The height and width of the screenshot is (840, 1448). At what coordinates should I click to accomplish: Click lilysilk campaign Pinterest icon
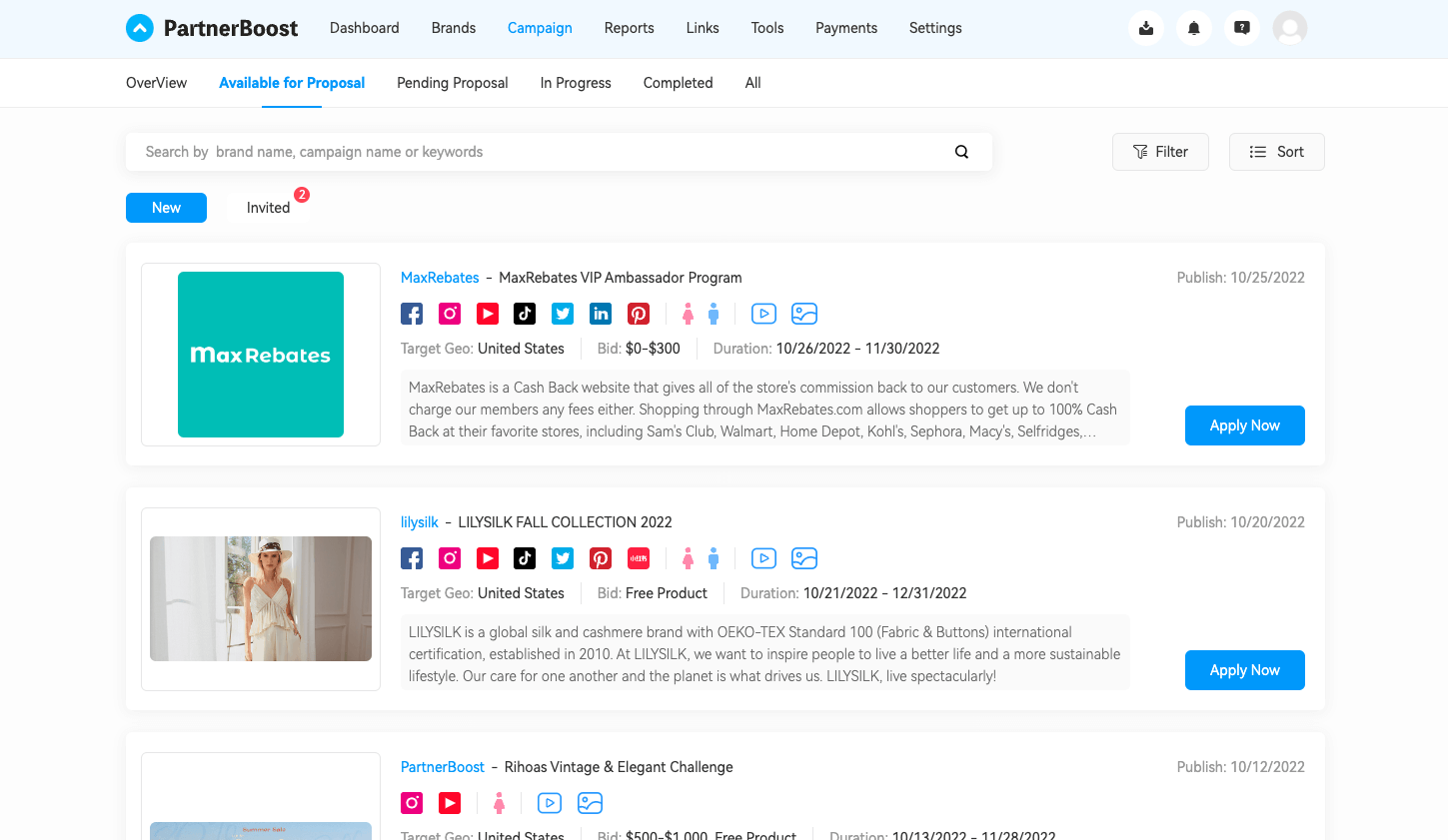(601, 558)
